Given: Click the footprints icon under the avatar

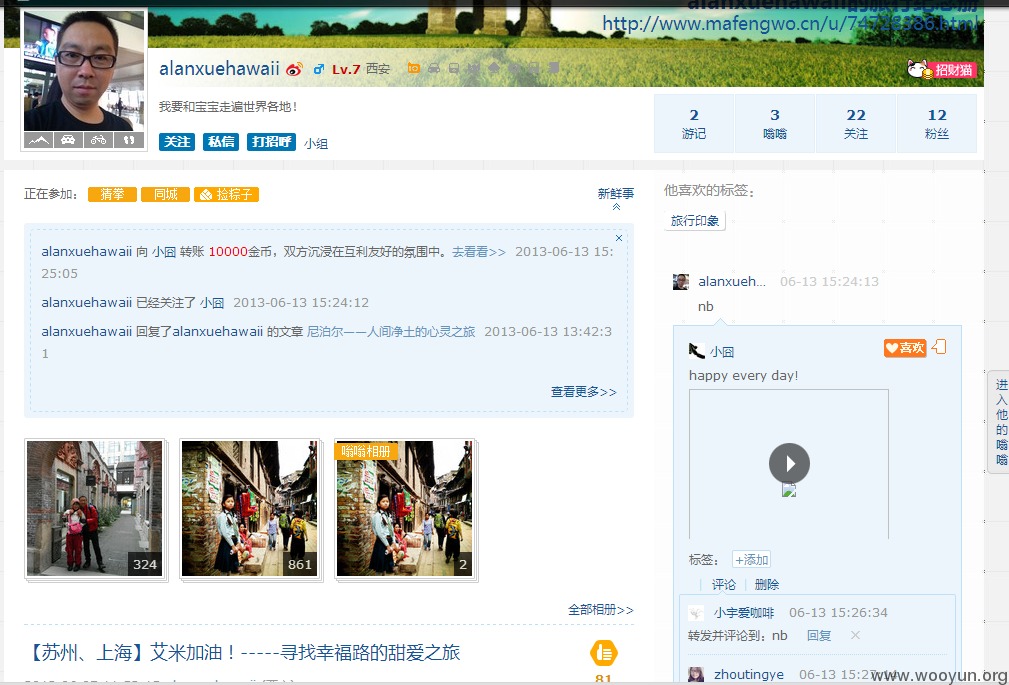Looking at the screenshot, I should pos(129,140).
